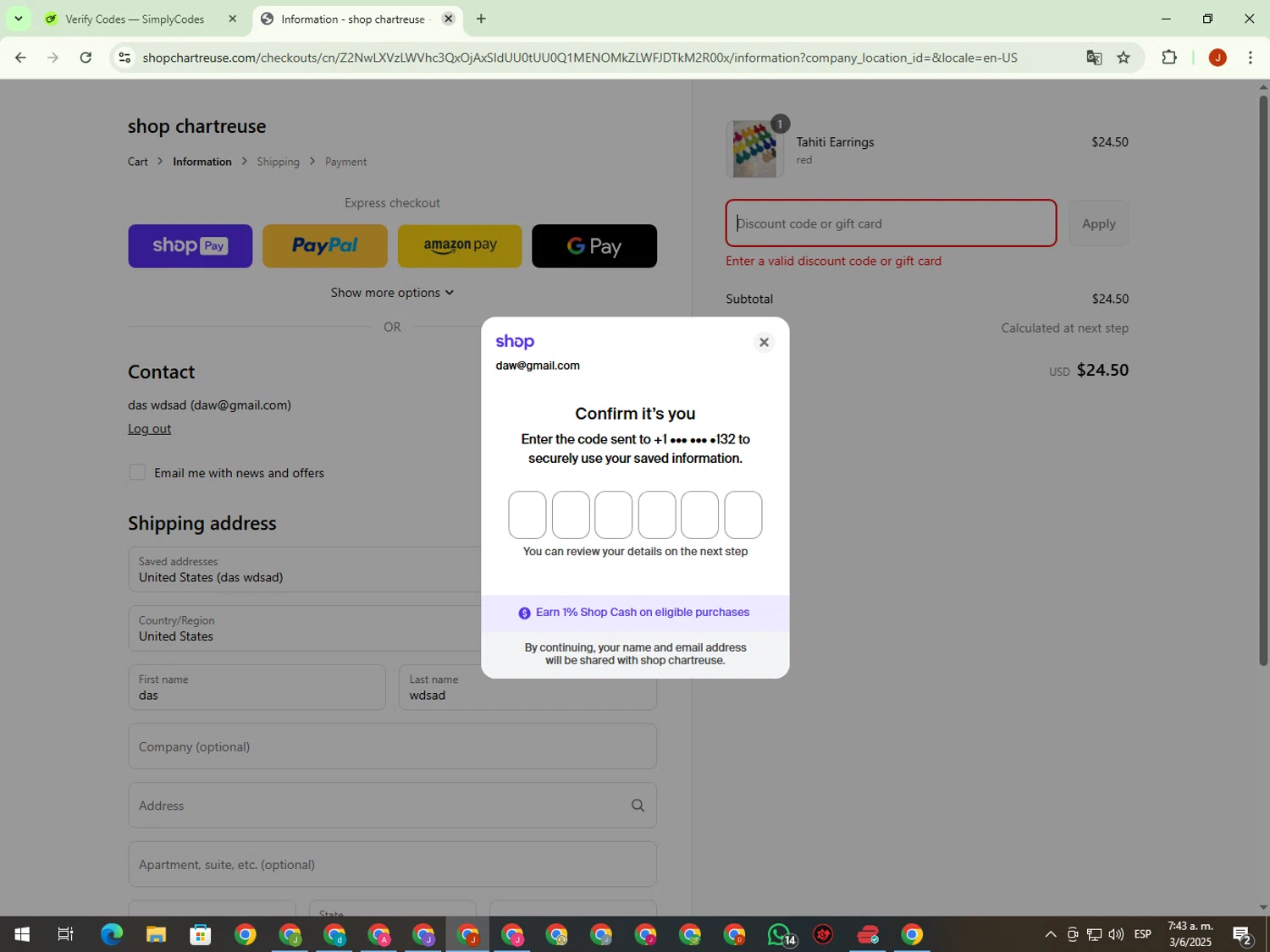Click the Last name field

point(527,687)
